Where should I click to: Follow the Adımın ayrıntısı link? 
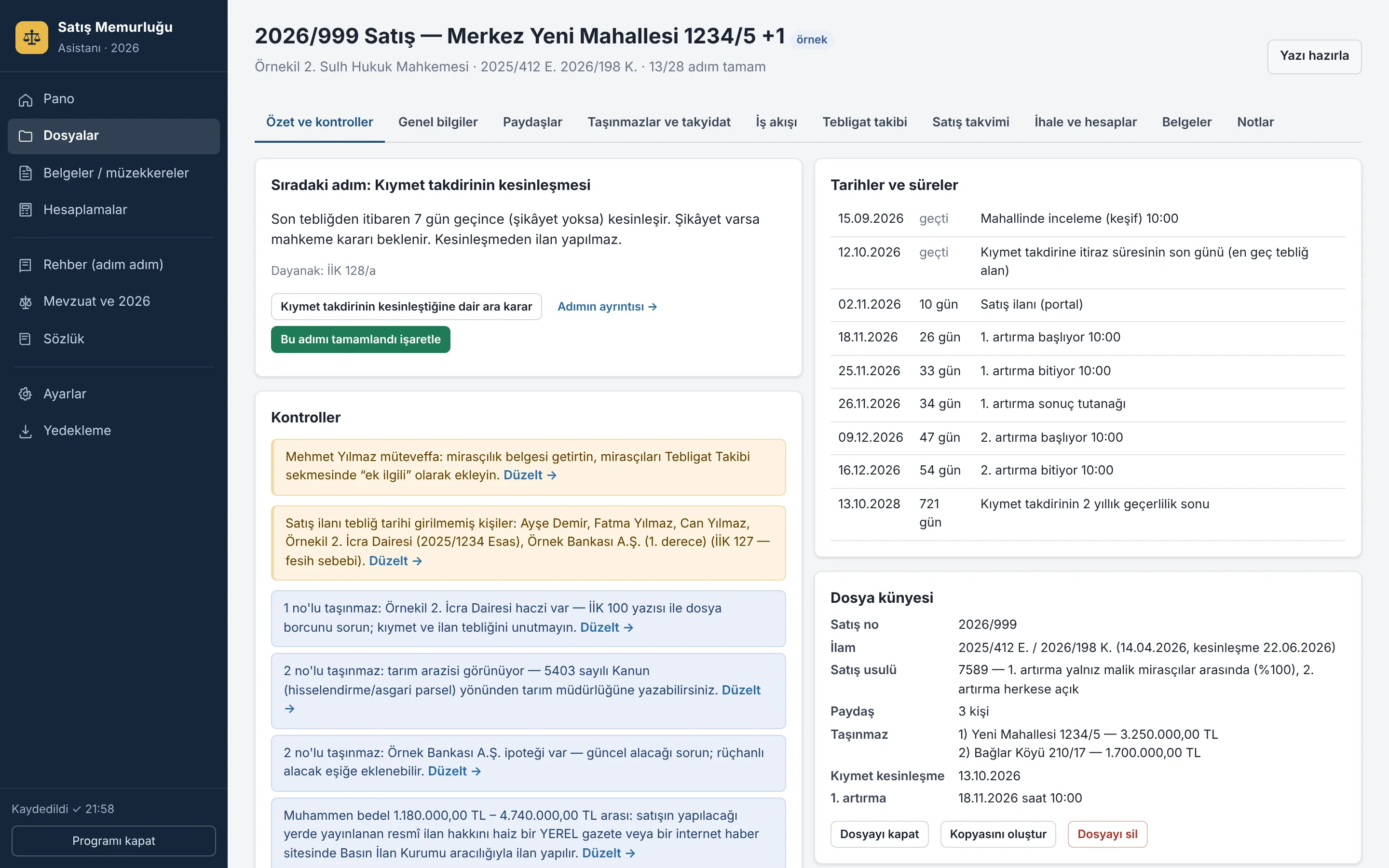pyautogui.click(x=607, y=307)
